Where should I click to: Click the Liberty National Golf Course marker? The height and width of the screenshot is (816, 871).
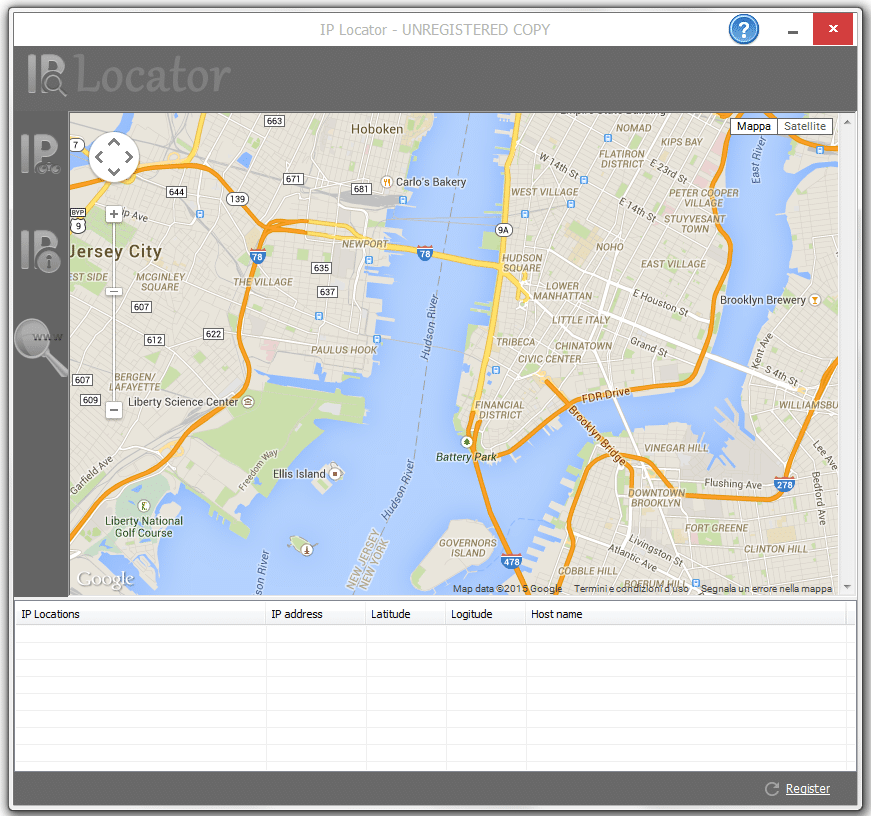click(144, 505)
